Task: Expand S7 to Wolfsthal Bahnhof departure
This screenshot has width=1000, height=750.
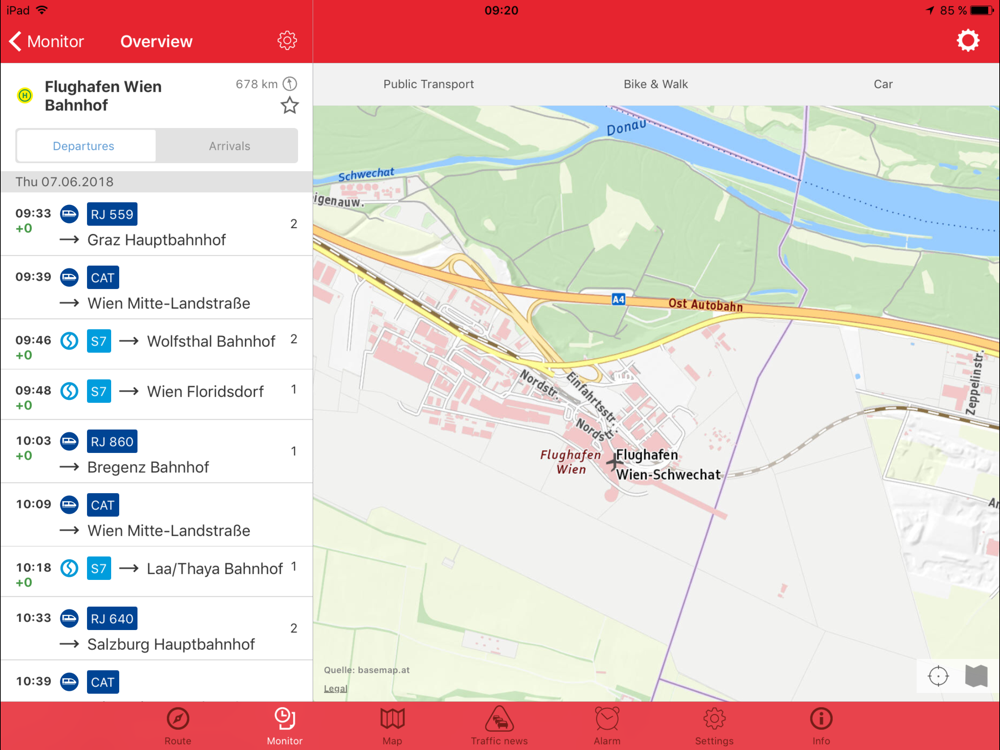Action: pyautogui.click(x=156, y=344)
